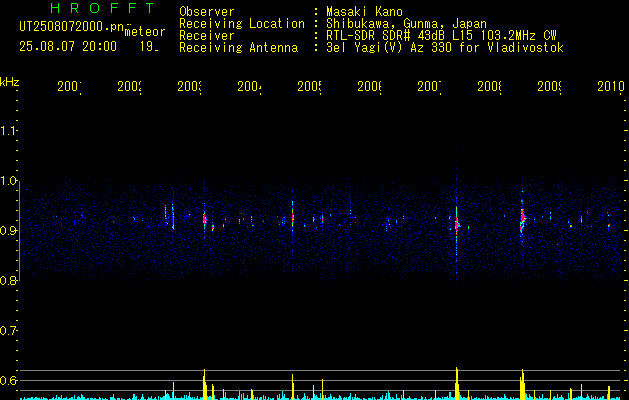Screen dimensions: 629x400
Task: Click the 0.8 frequency axis label
Action: 8,280
